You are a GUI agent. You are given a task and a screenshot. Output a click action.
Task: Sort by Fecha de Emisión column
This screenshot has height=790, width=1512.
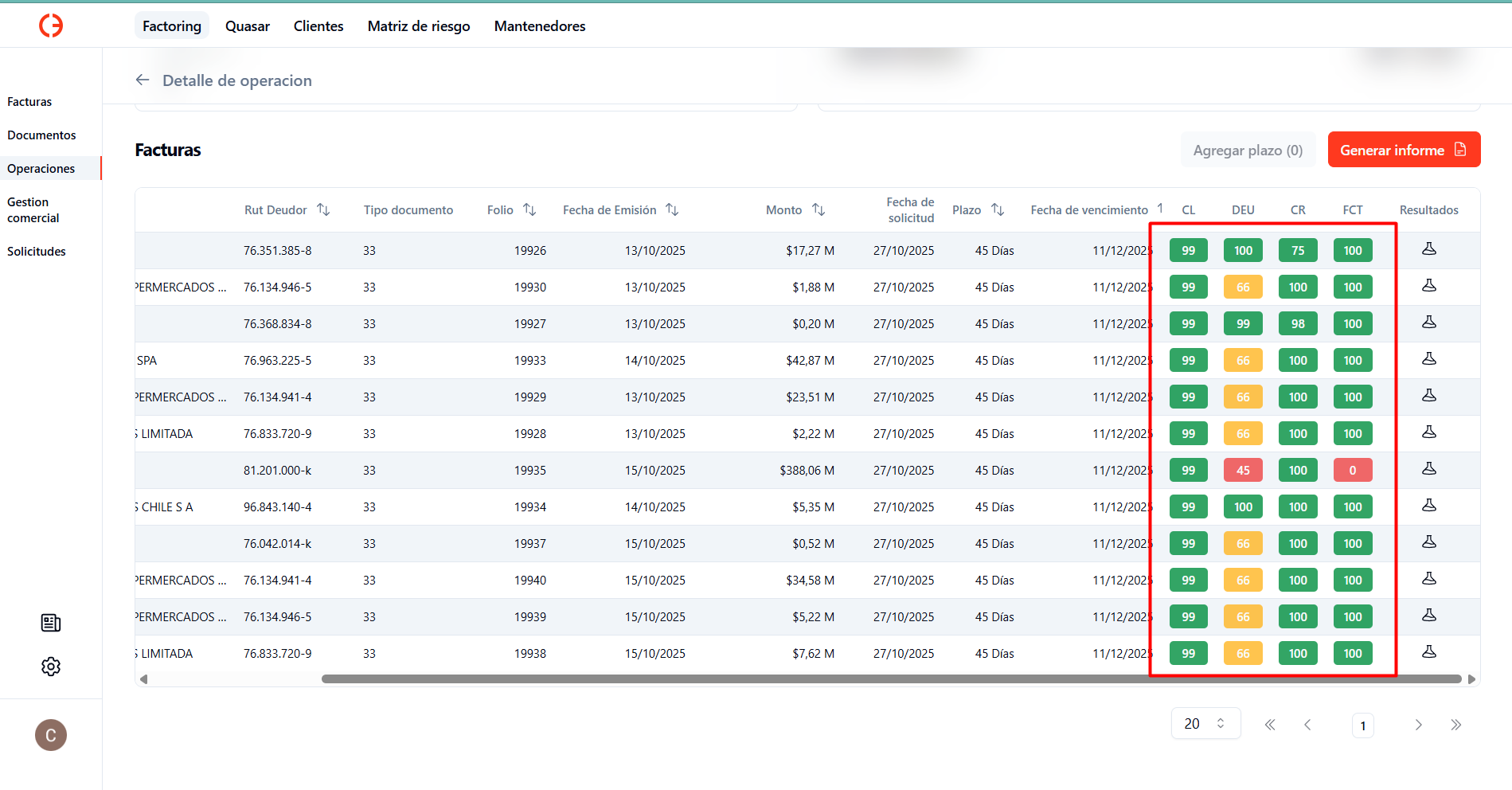click(x=672, y=209)
